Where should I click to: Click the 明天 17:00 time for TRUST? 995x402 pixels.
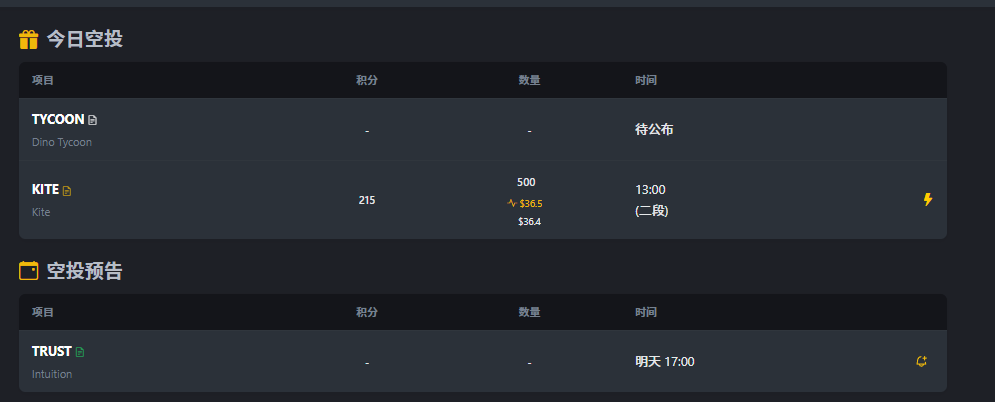(664, 361)
